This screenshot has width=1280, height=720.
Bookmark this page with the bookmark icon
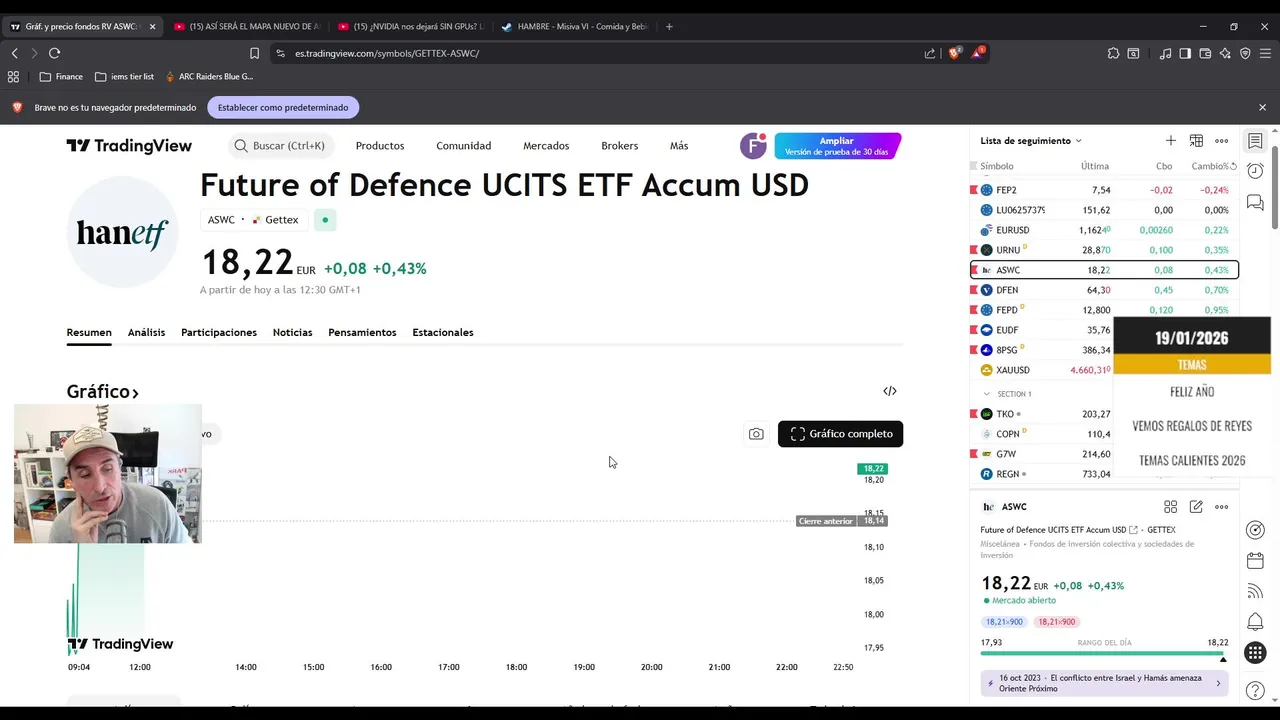(254, 53)
